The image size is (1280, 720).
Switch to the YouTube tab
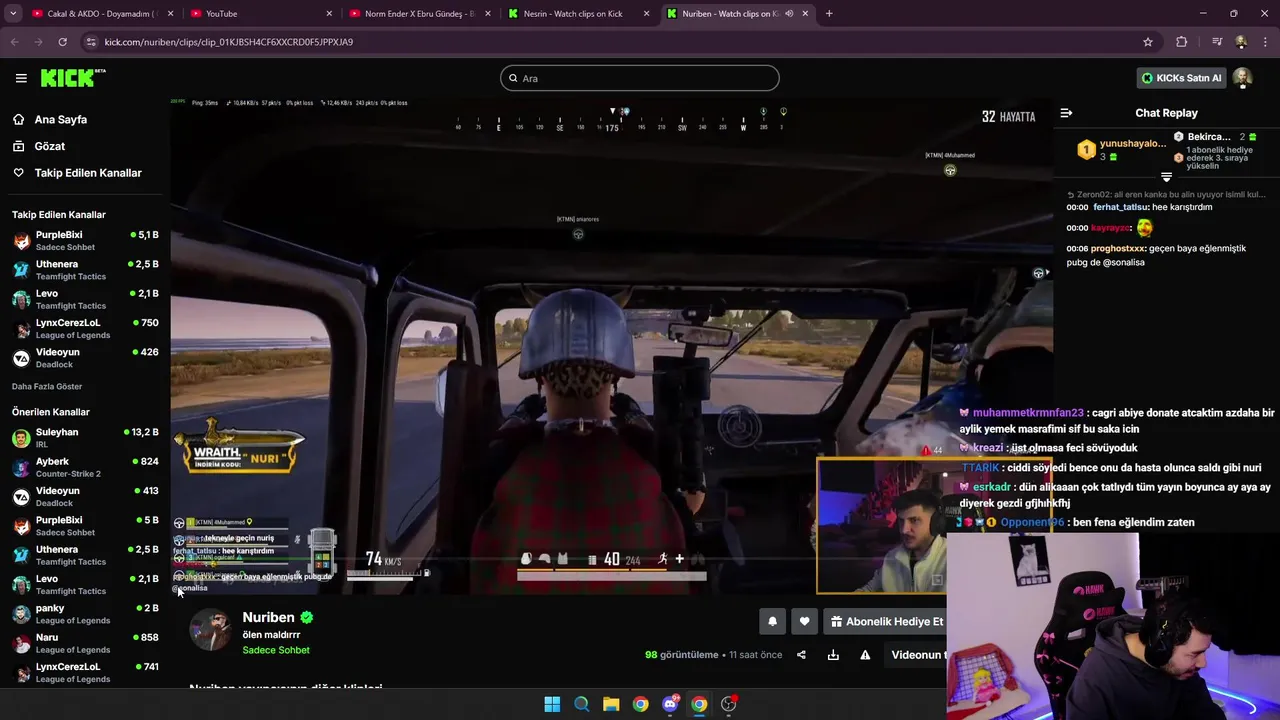[x=262, y=14]
